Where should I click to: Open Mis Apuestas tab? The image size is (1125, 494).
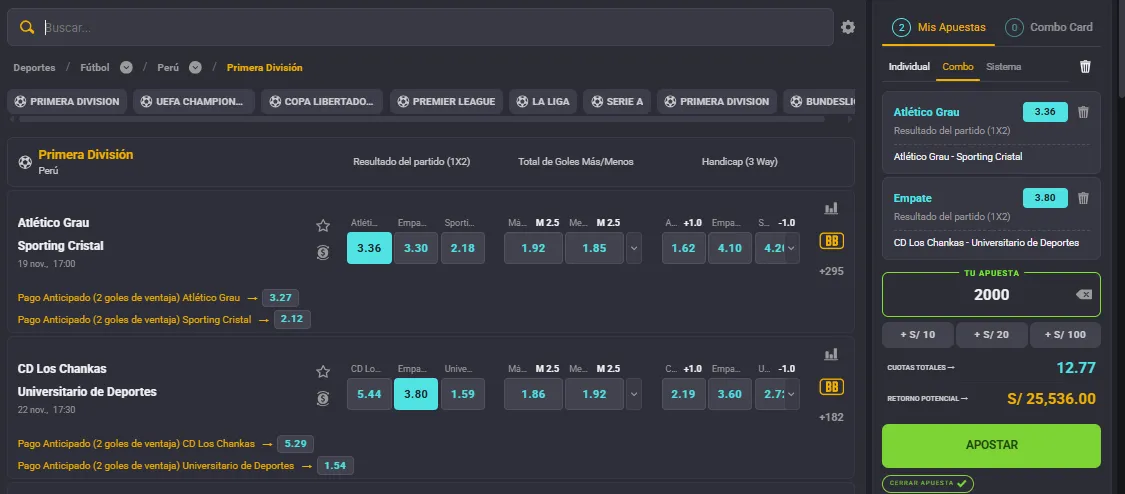(x=939, y=27)
